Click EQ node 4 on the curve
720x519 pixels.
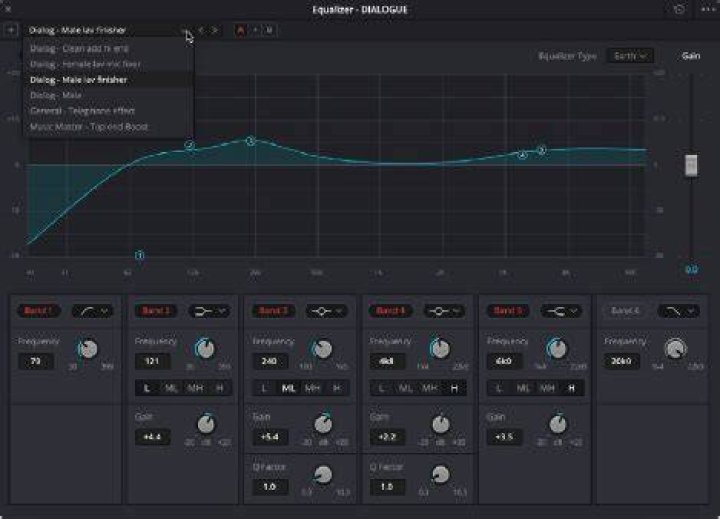(x=522, y=155)
